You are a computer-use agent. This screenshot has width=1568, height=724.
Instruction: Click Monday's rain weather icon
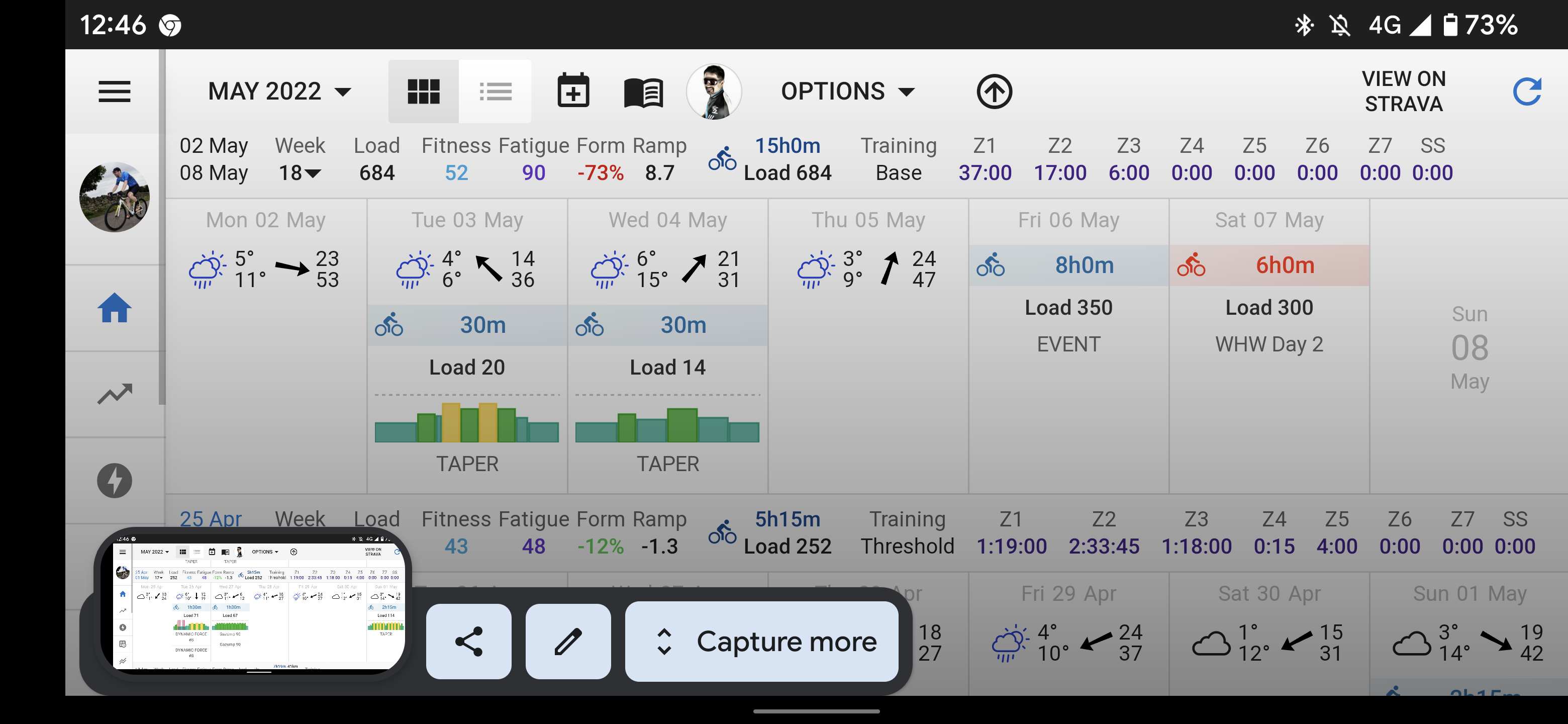pyautogui.click(x=208, y=269)
